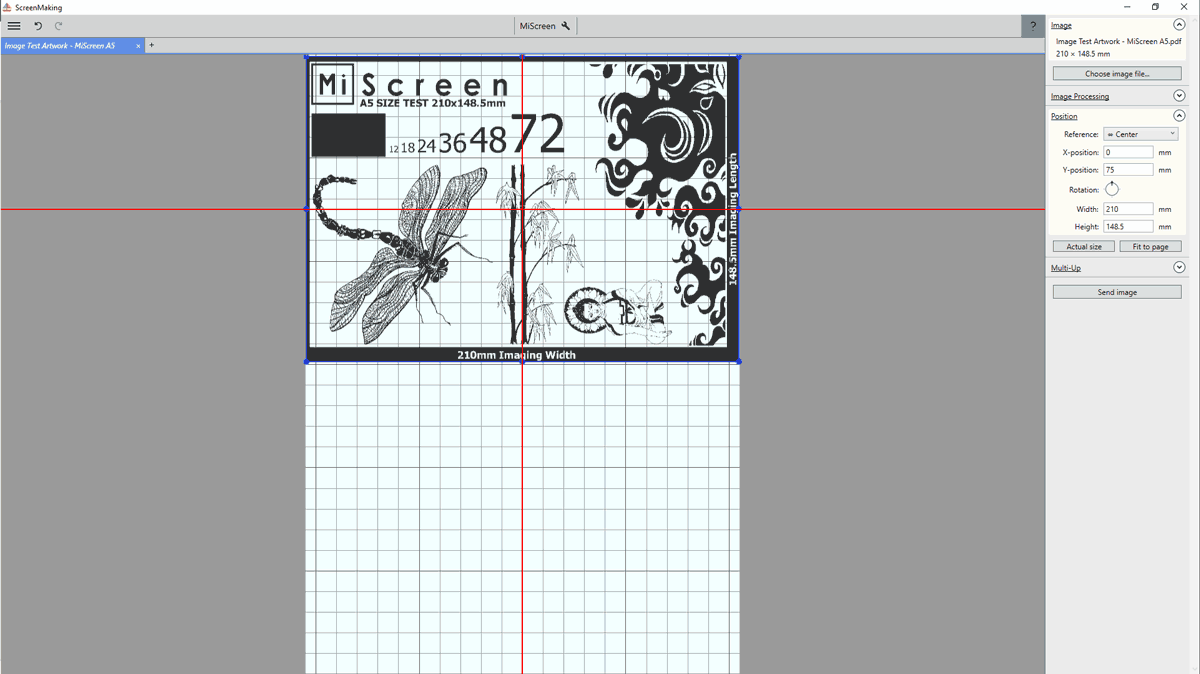Collapse the Image section chevron
This screenshot has width=1200, height=674.
point(1179,25)
